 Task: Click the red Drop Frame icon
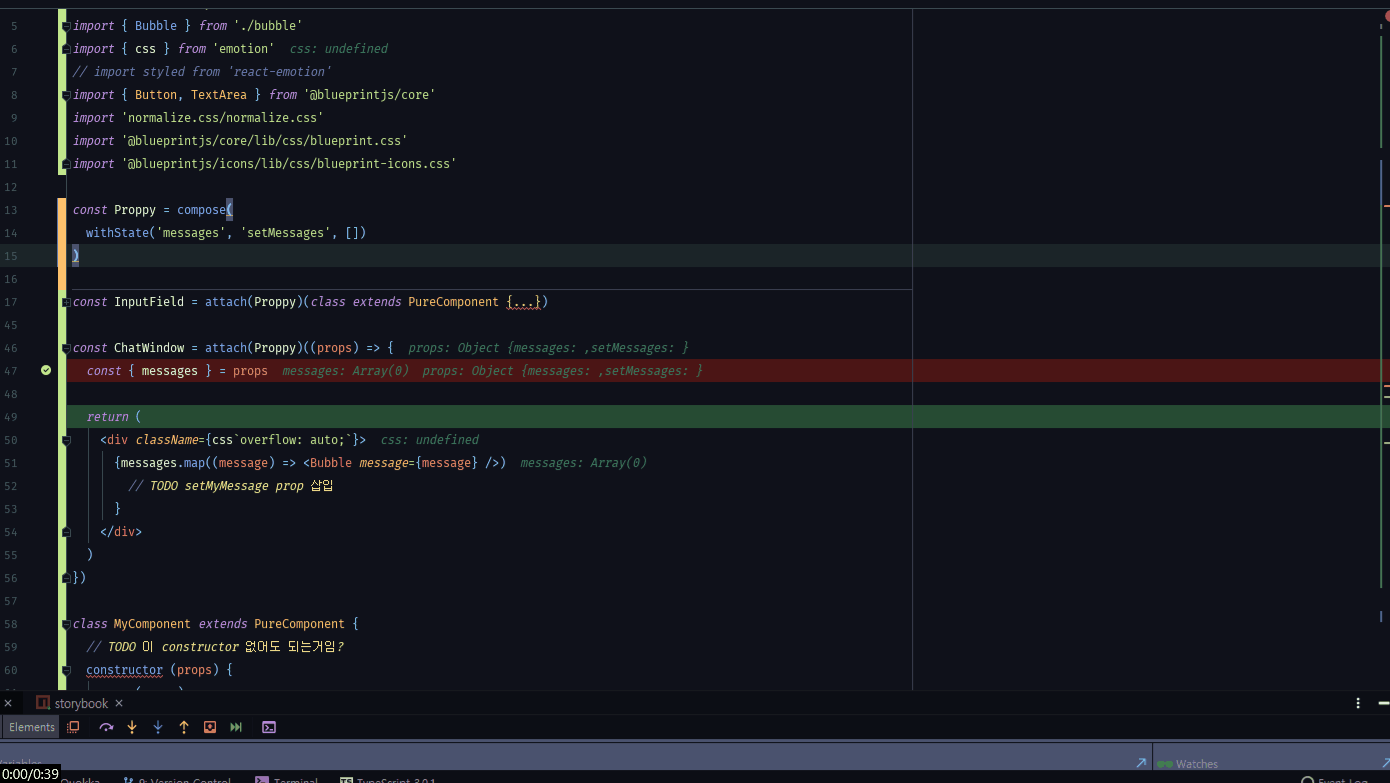click(x=210, y=727)
